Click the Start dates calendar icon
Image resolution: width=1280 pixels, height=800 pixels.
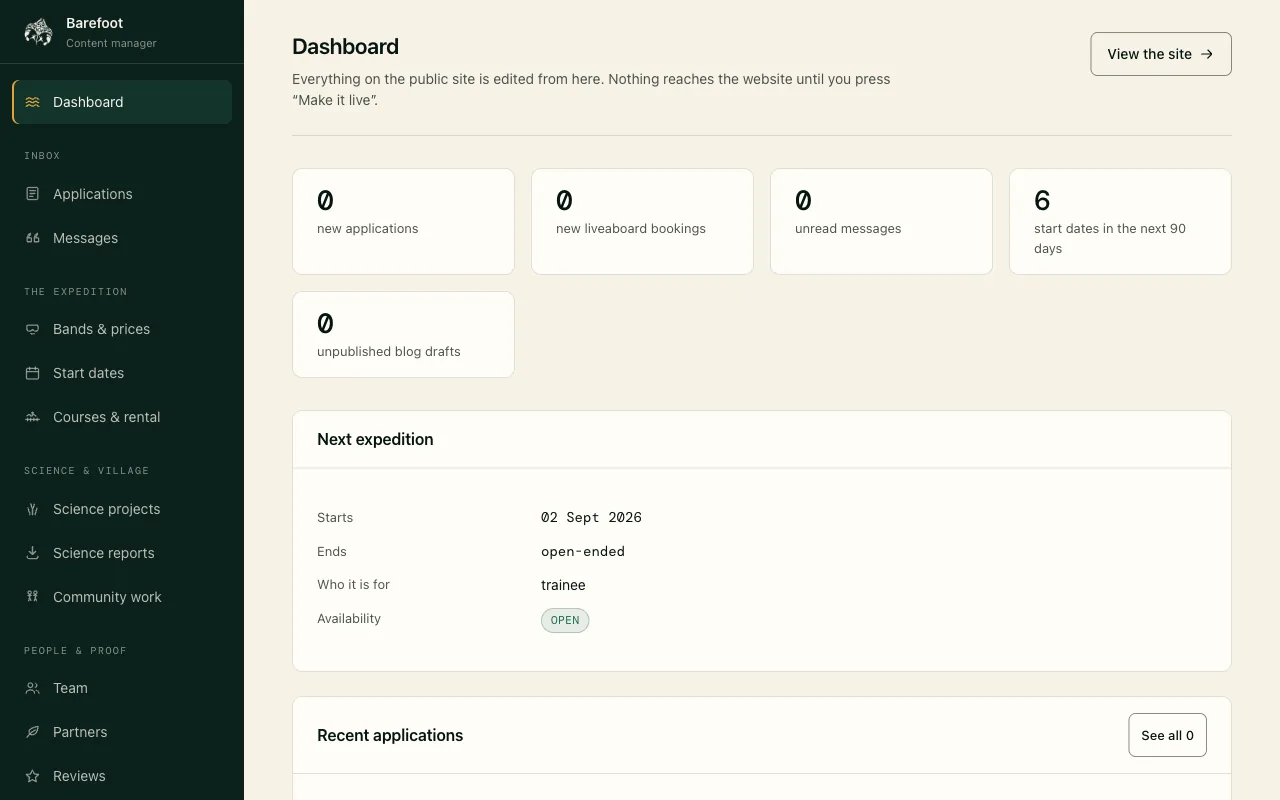click(33, 373)
